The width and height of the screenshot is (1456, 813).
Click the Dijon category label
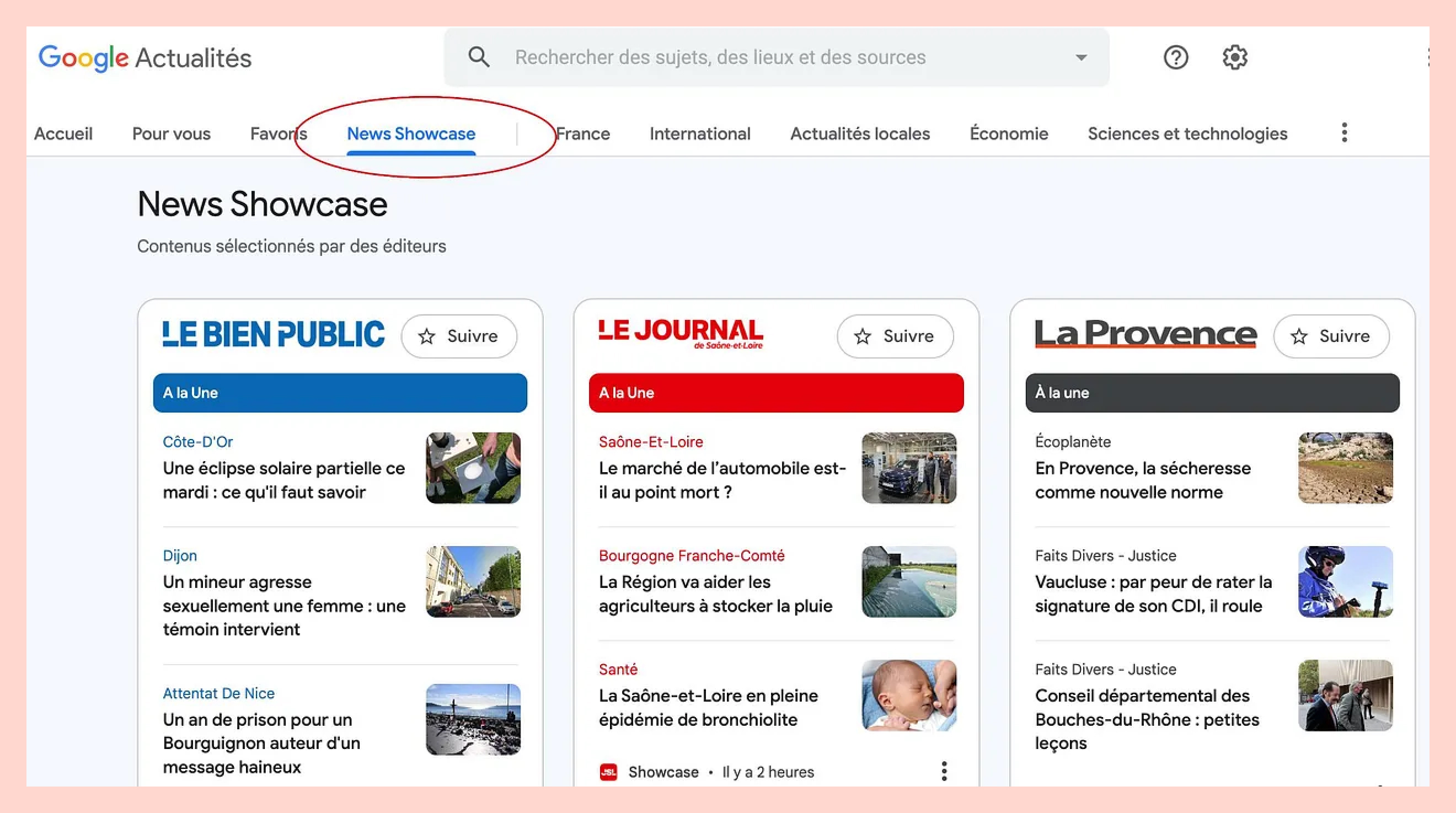pyautogui.click(x=180, y=556)
